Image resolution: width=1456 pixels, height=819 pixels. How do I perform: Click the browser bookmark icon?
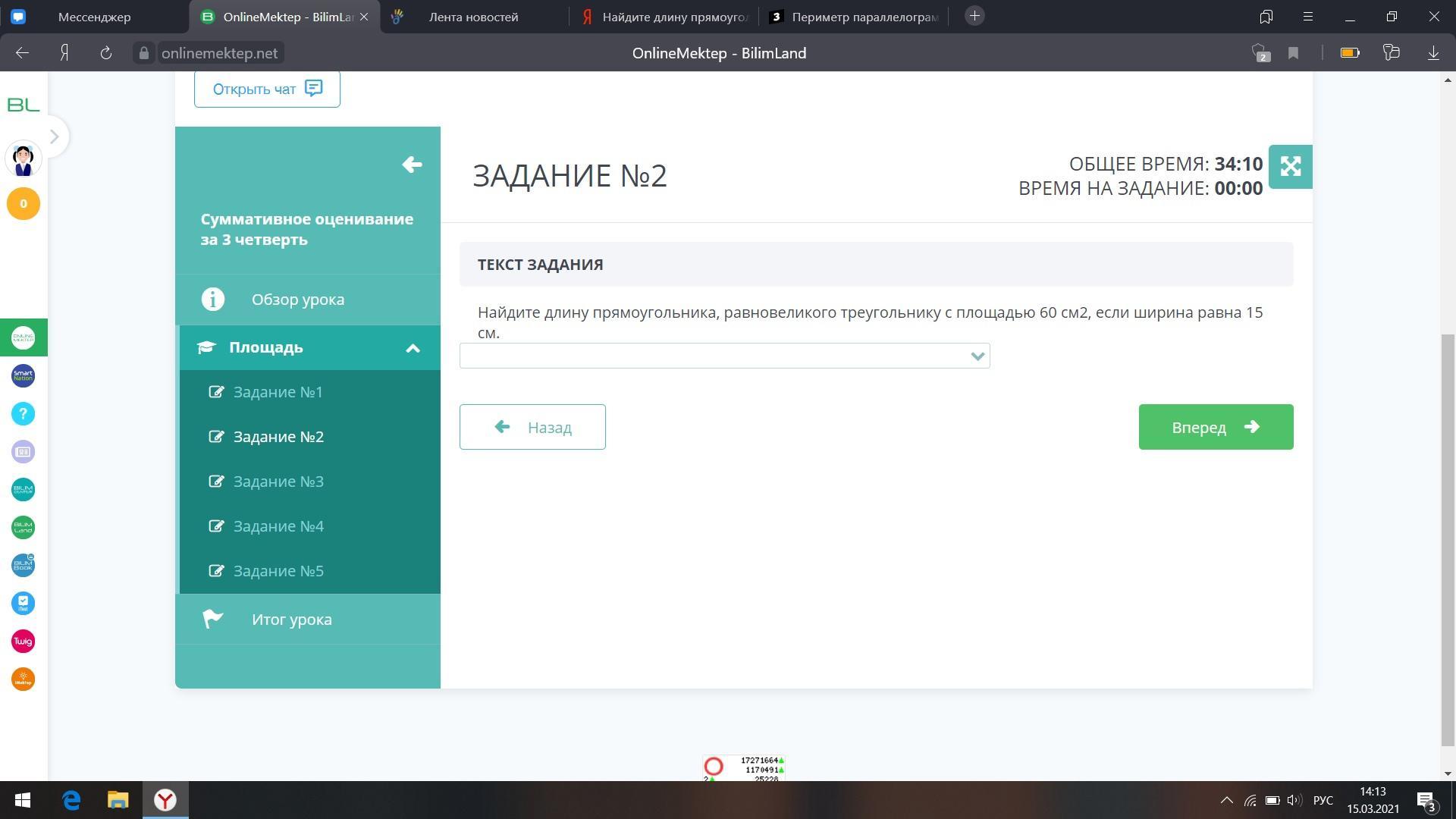(1294, 53)
